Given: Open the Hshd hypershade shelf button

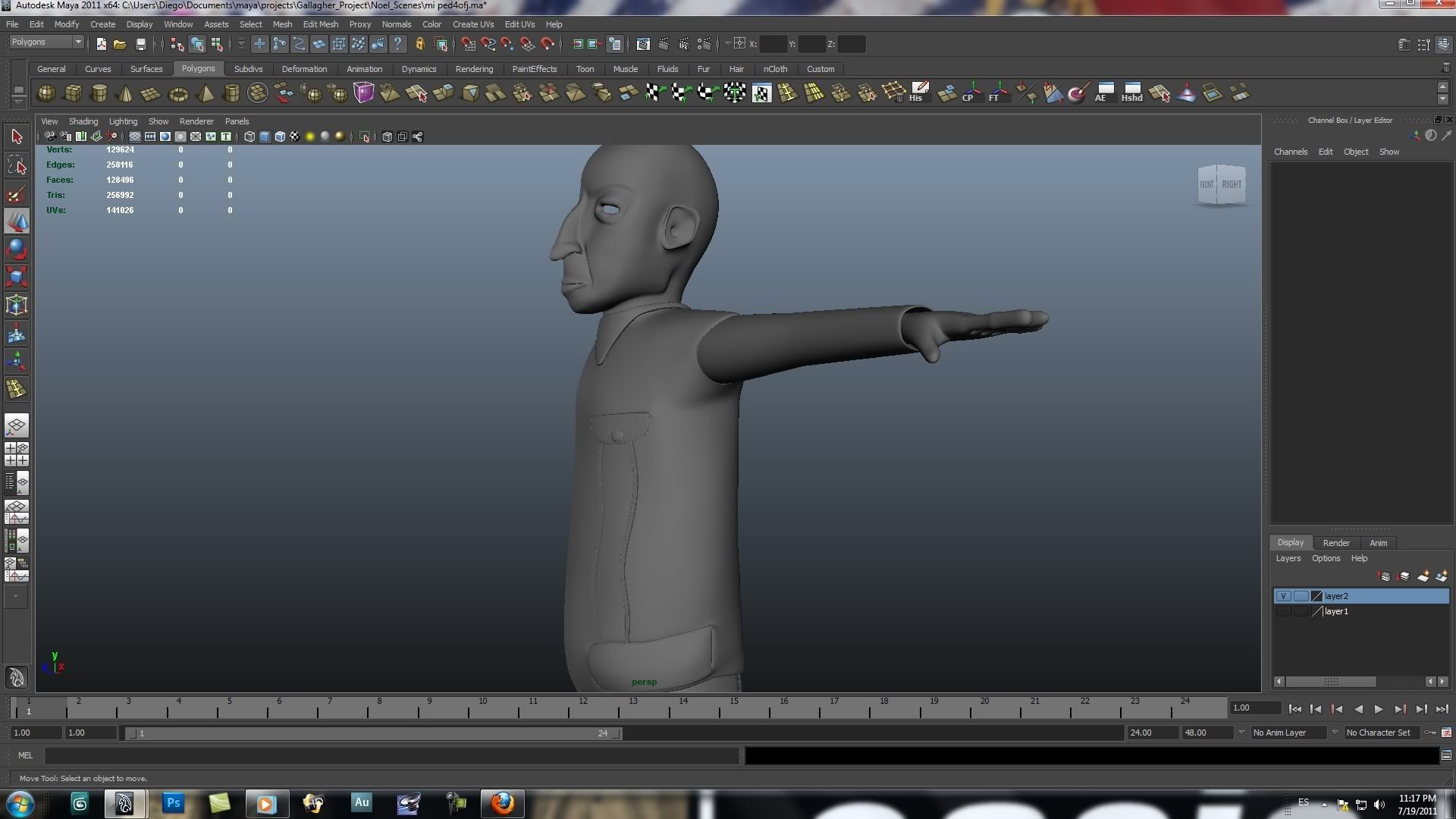Looking at the screenshot, I should click(1131, 93).
